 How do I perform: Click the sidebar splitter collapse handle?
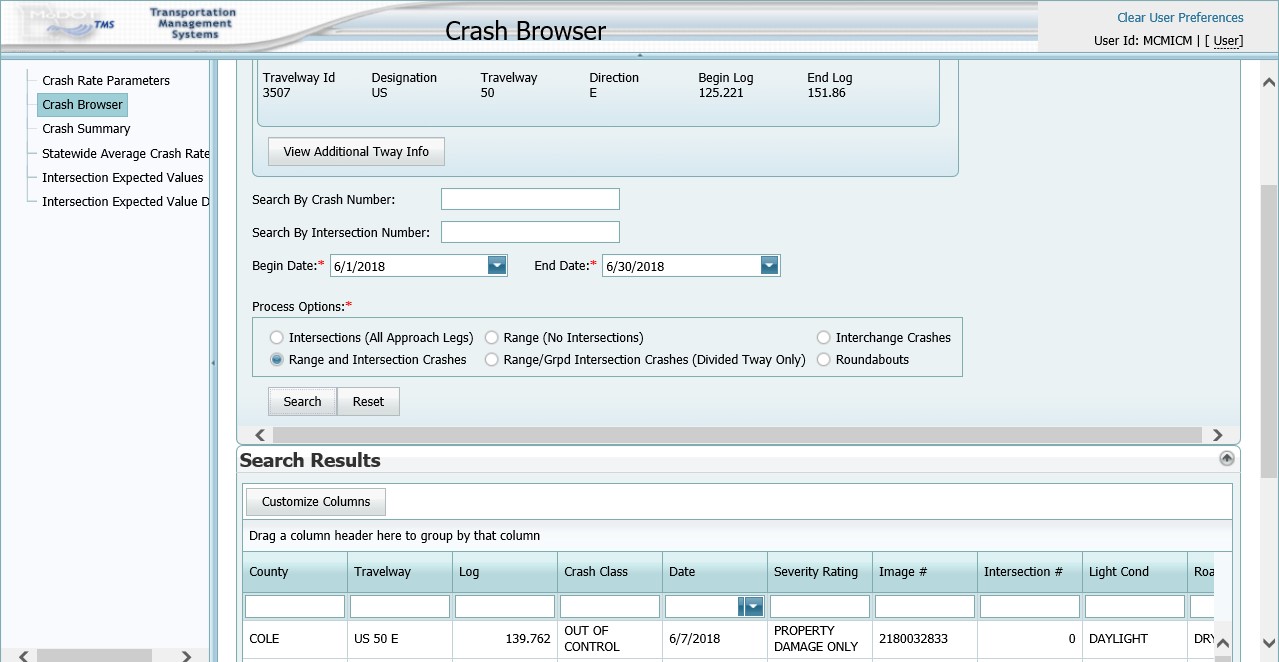tap(213, 363)
